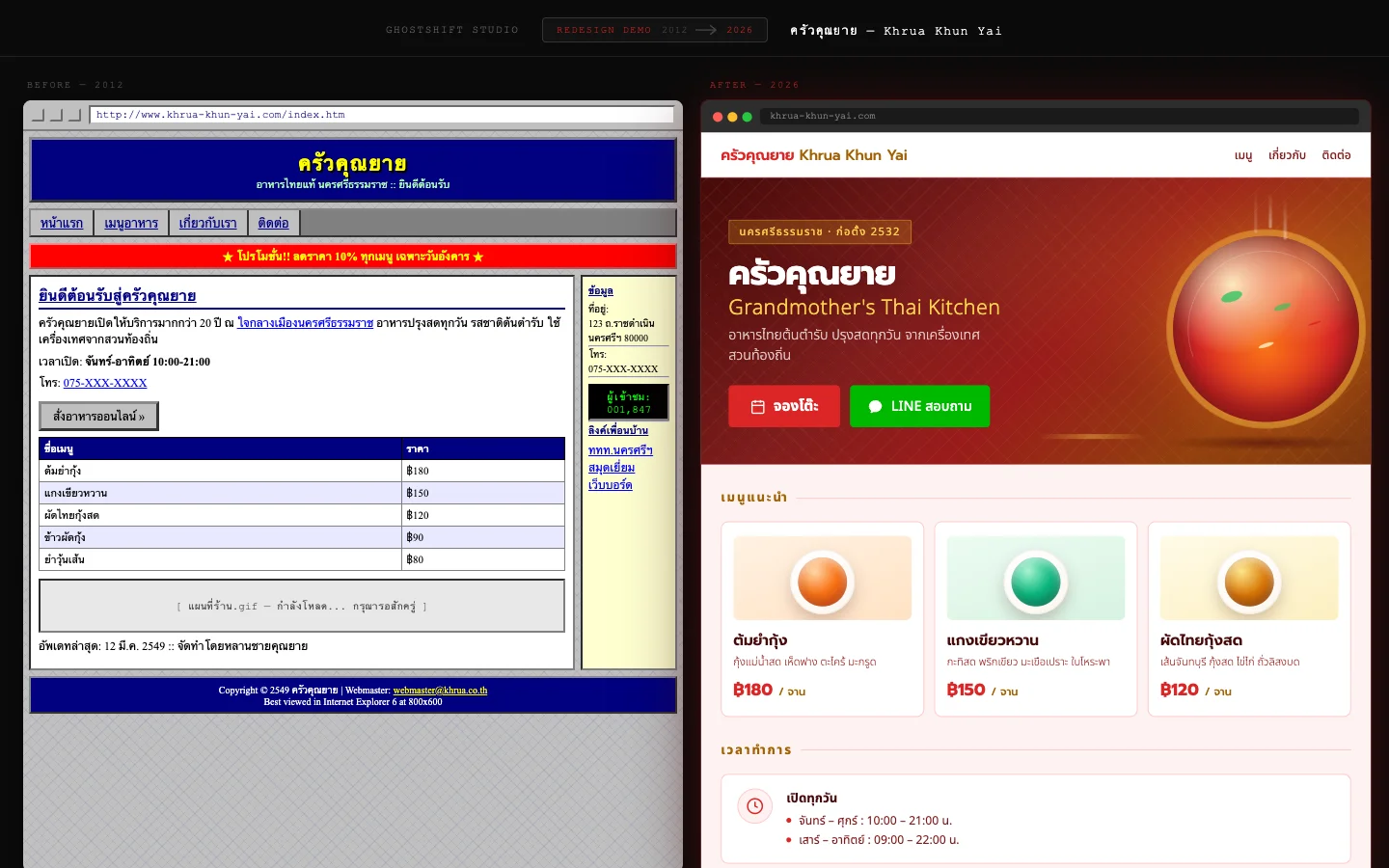Select ติดต่อ in the new site navigation
Screen dimensions: 1389x868
pyautogui.click(x=1336, y=155)
